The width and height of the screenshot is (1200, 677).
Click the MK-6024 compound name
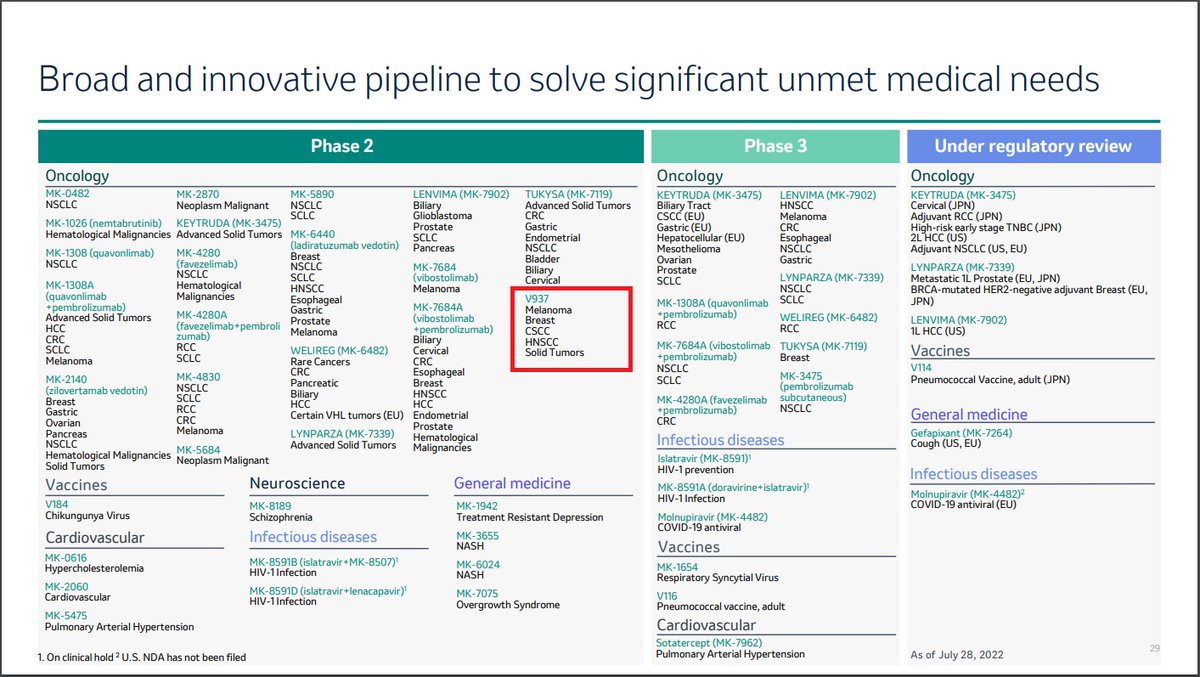pyautogui.click(x=478, y=564)
